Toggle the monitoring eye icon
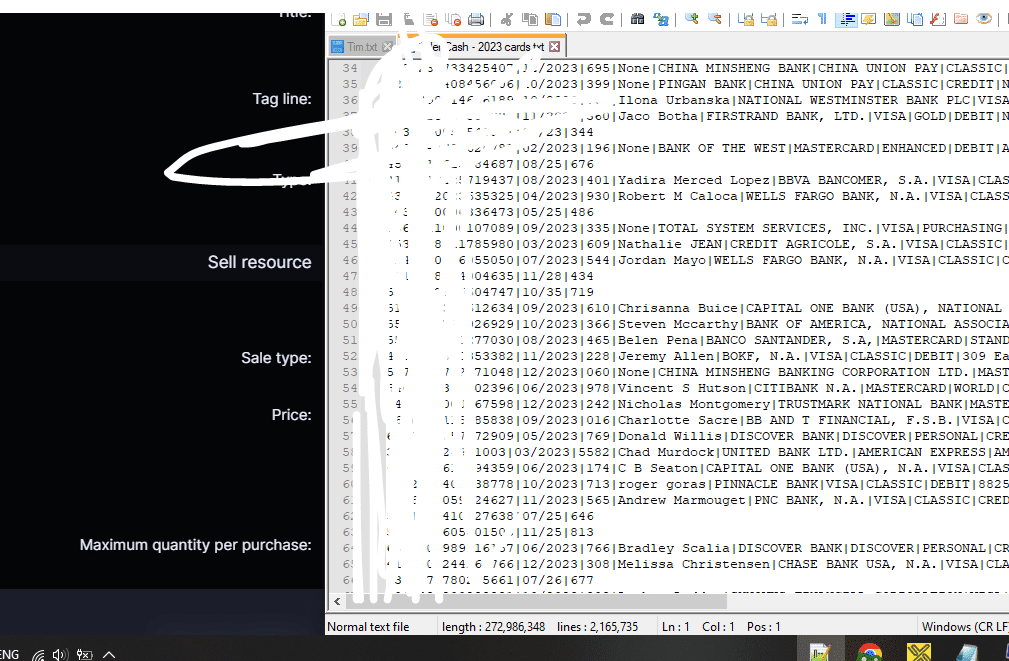Image resolution: width=1009 pixels, height=661 pixels. click(984, 19)
